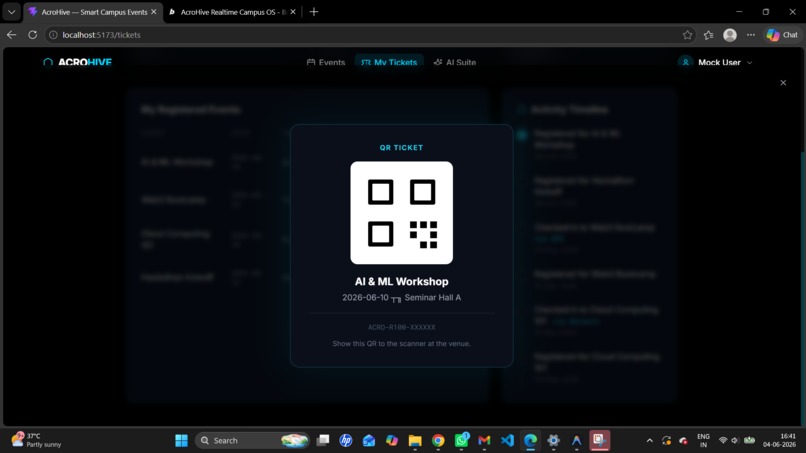Open File Explorer from taskbar
806x453 pixels.
click(415, 440)
